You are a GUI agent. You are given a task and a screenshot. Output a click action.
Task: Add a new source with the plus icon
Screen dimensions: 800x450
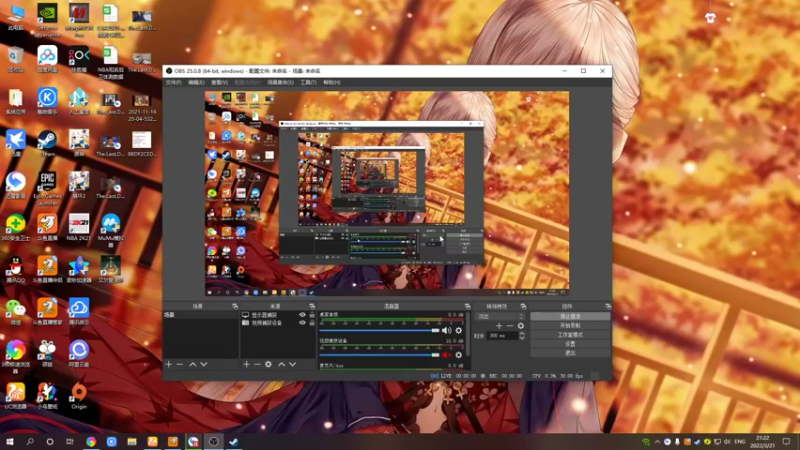click(246, 364)
